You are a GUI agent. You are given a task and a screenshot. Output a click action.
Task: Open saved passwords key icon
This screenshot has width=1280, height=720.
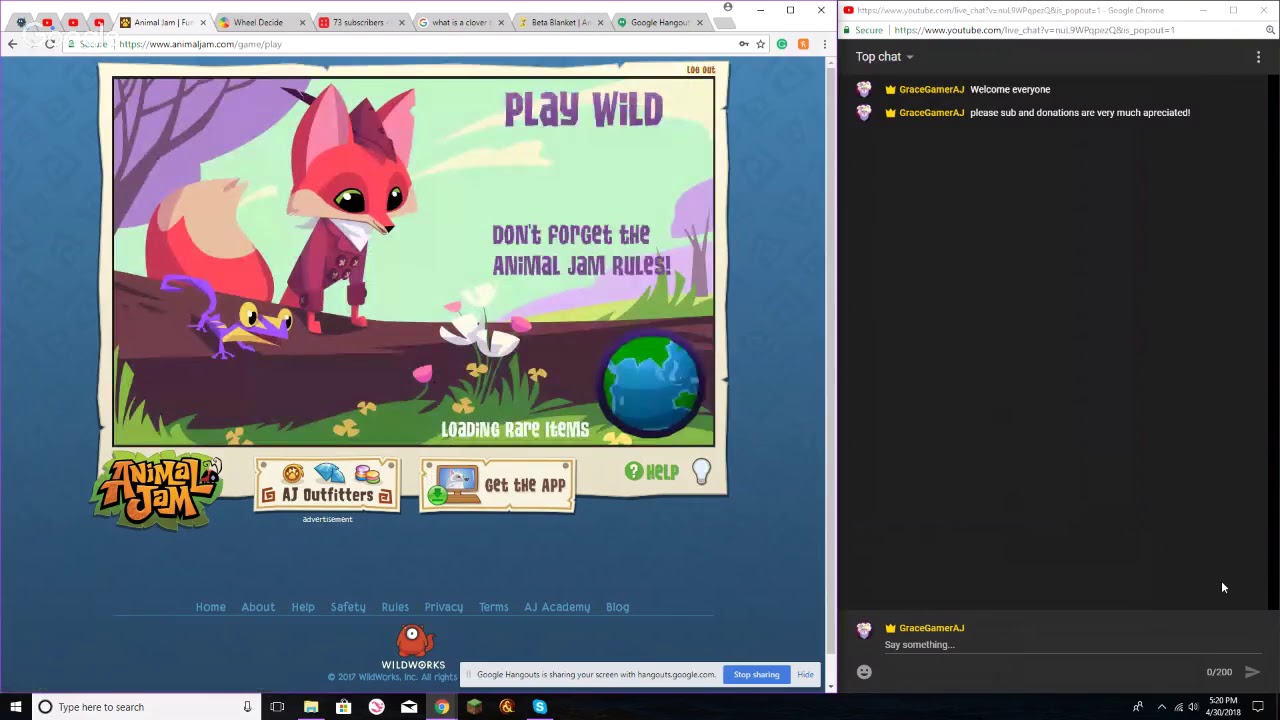tap(743, 44)
